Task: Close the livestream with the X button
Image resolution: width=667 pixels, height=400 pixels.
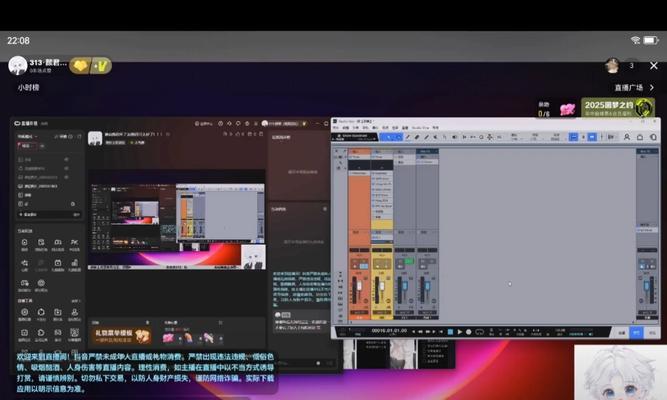Action: 654,66
